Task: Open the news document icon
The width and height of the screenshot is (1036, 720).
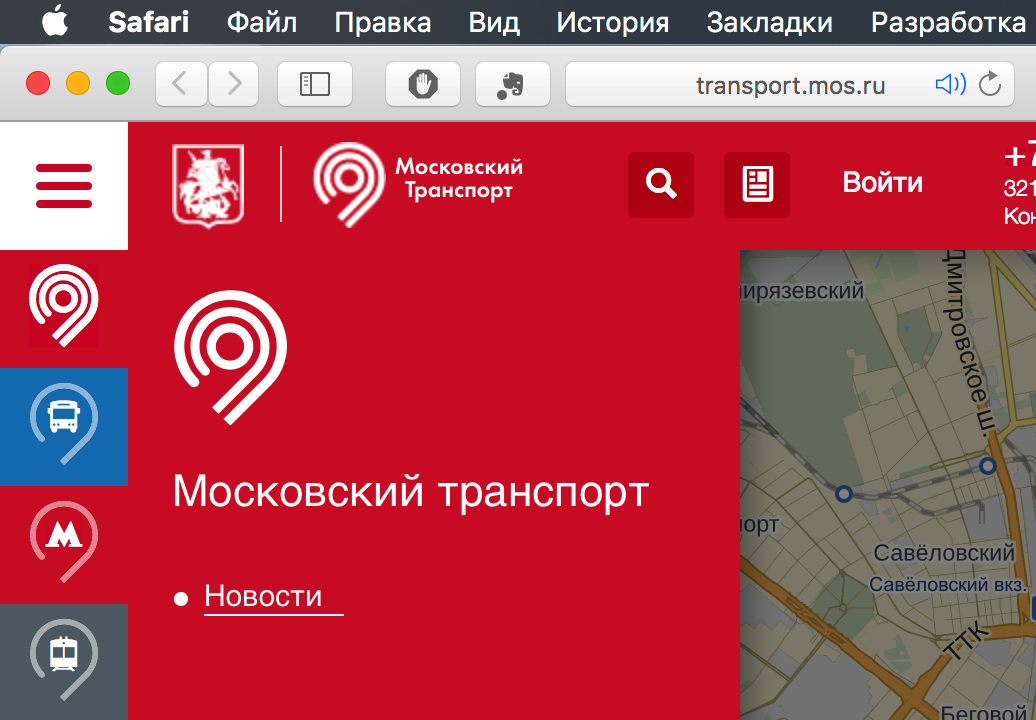Action: tap(757, 184)
